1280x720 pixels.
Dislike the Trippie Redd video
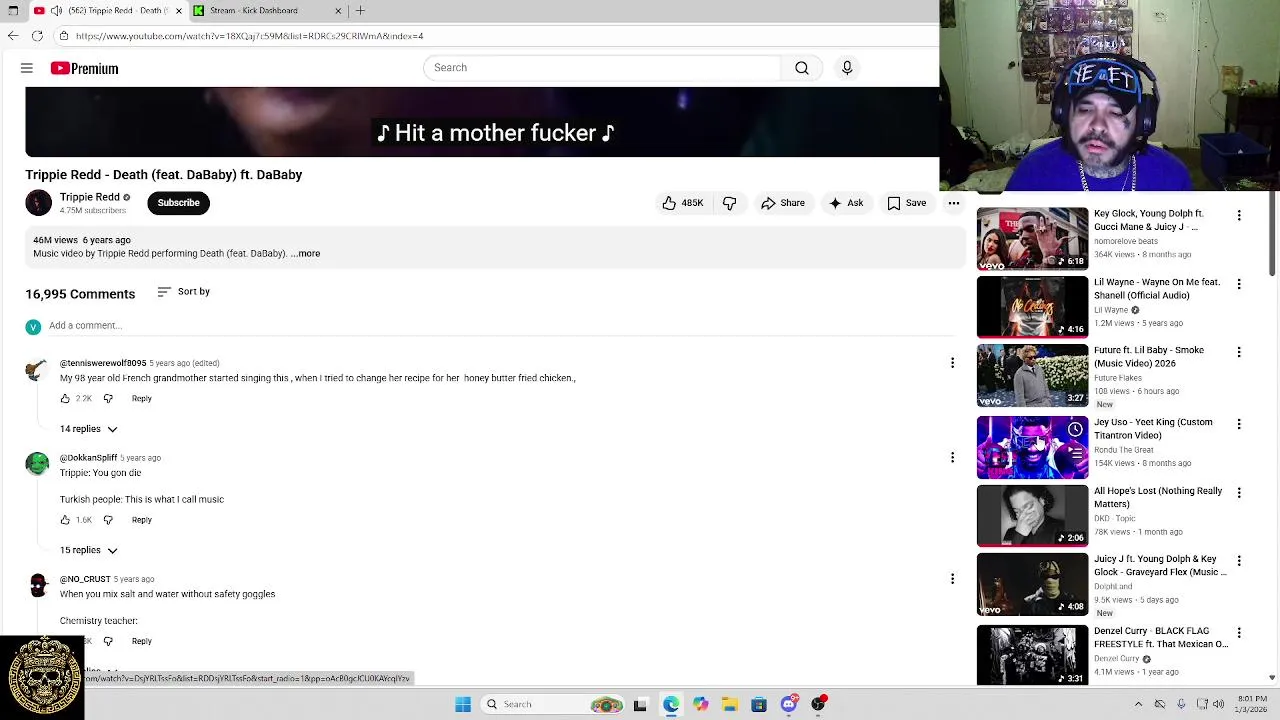730,203
